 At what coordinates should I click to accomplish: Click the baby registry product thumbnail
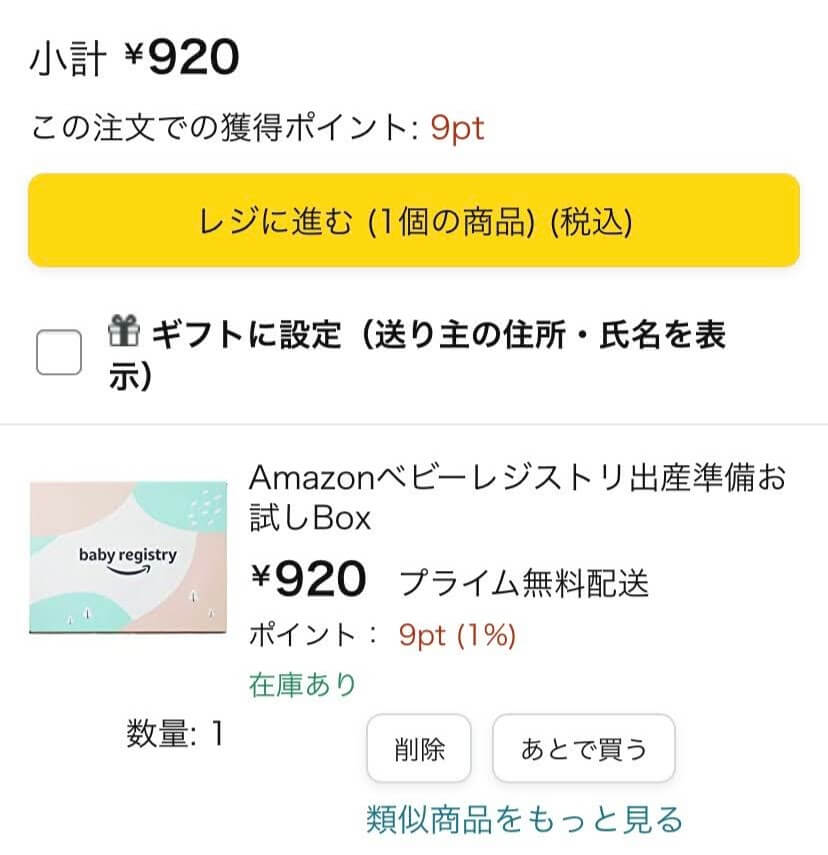pos(129,558)
